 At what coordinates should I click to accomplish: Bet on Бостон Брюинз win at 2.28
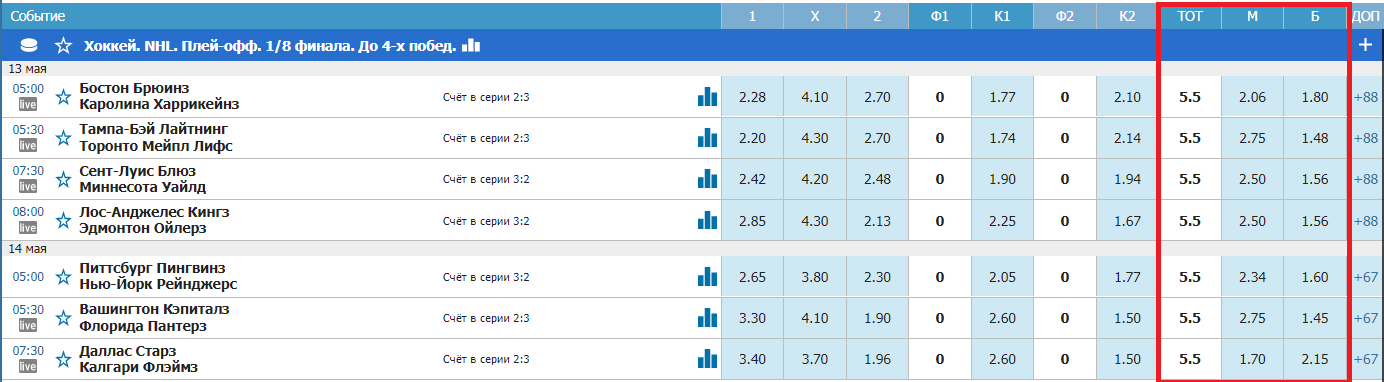click(752, 97)
